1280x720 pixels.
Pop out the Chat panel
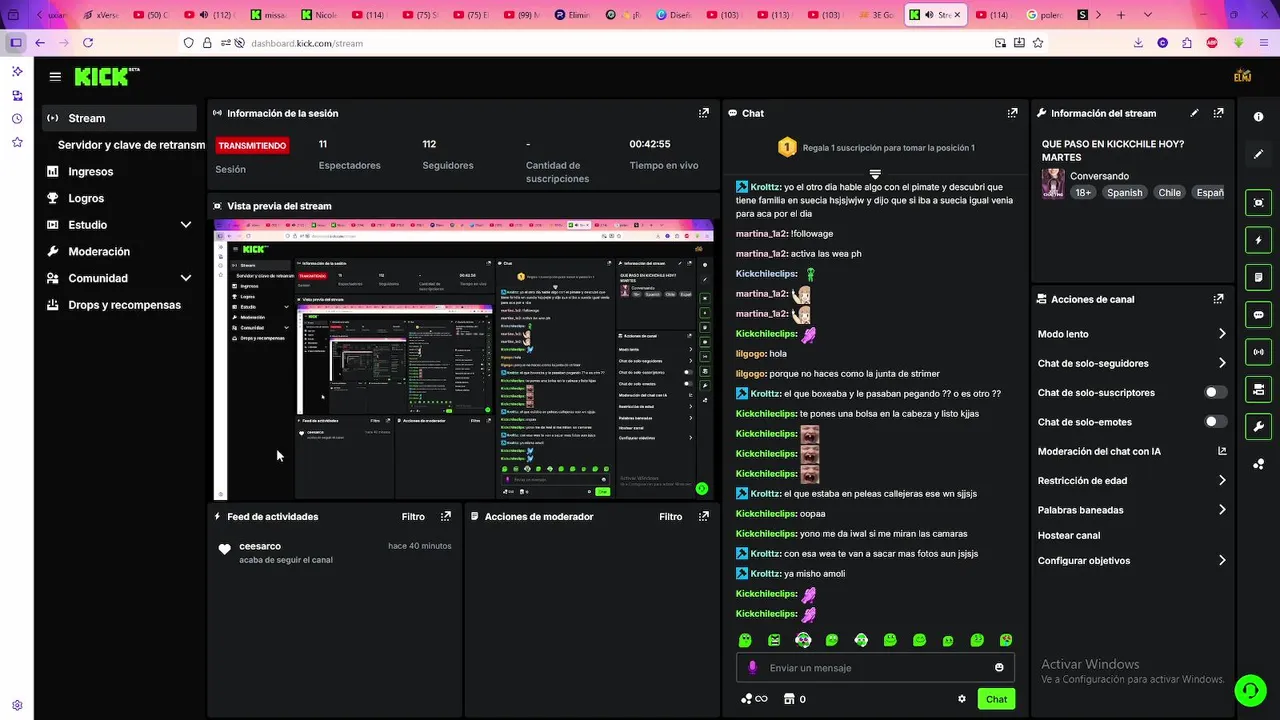1013,113
